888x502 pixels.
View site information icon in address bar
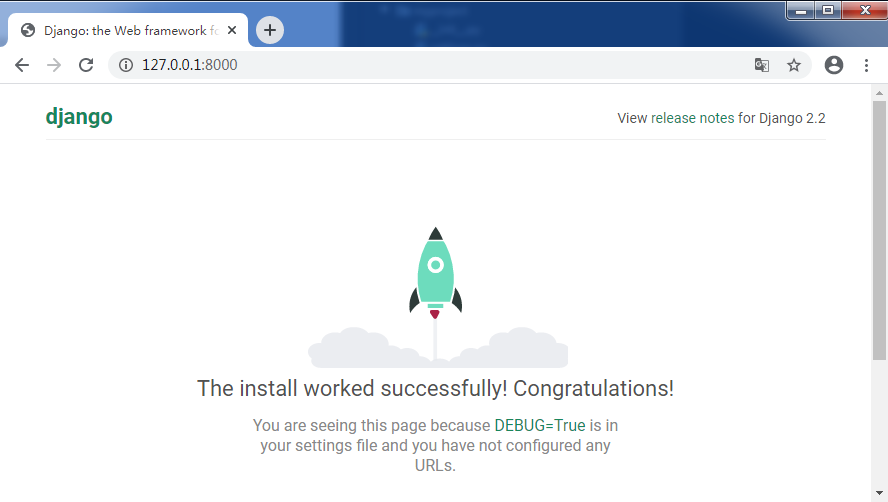(x=126, y=65)
